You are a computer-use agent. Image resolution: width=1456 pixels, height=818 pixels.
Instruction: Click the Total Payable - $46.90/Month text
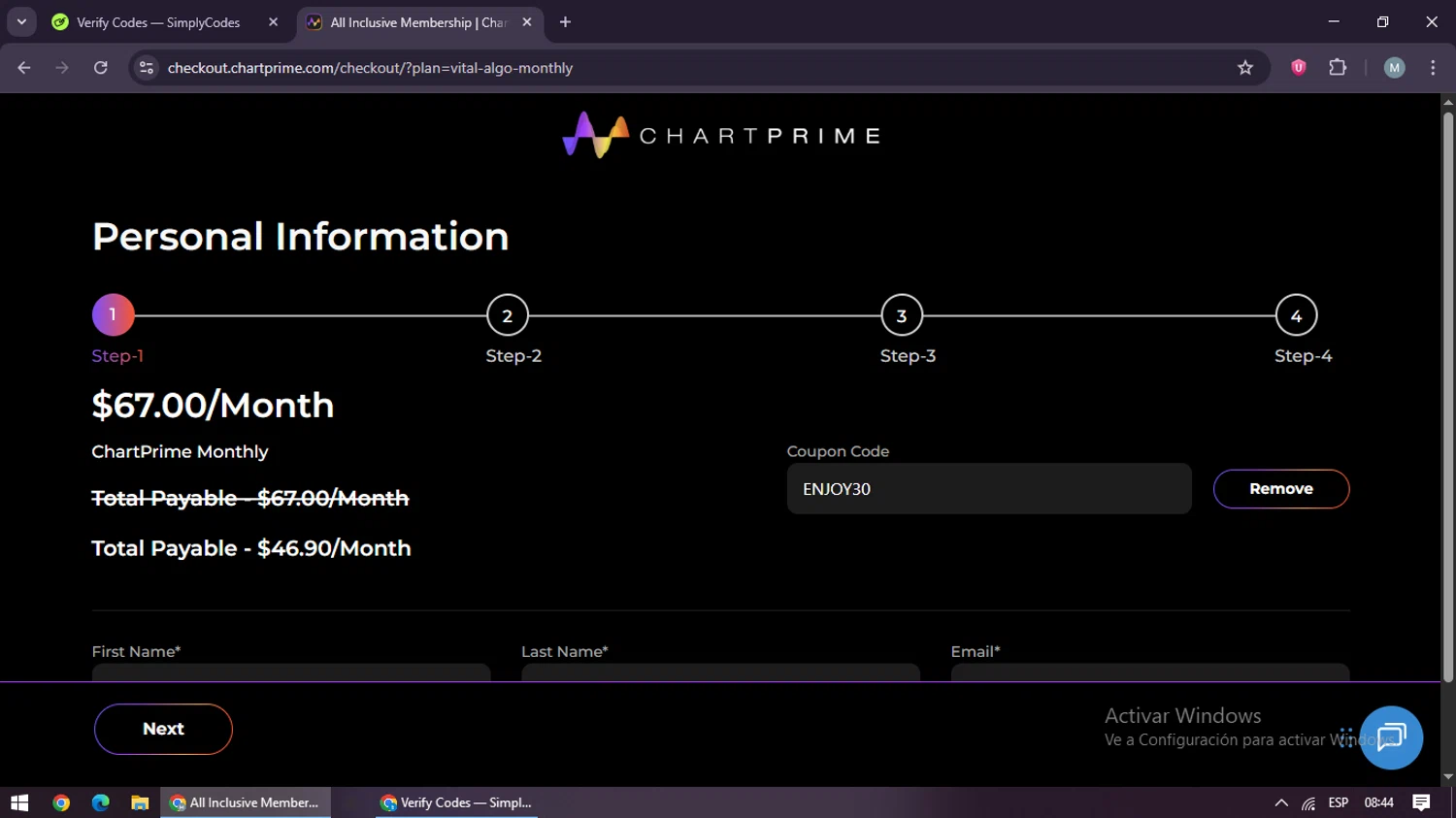coord(251,548)
